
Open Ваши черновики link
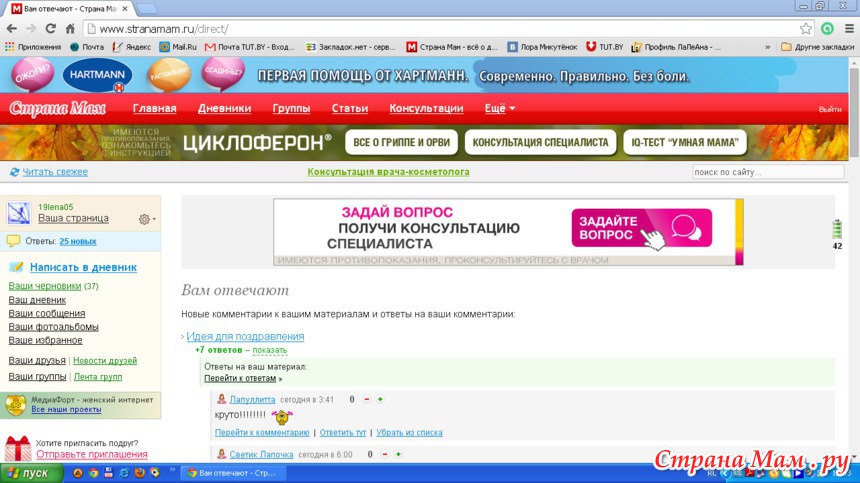(x=44, y=286)
